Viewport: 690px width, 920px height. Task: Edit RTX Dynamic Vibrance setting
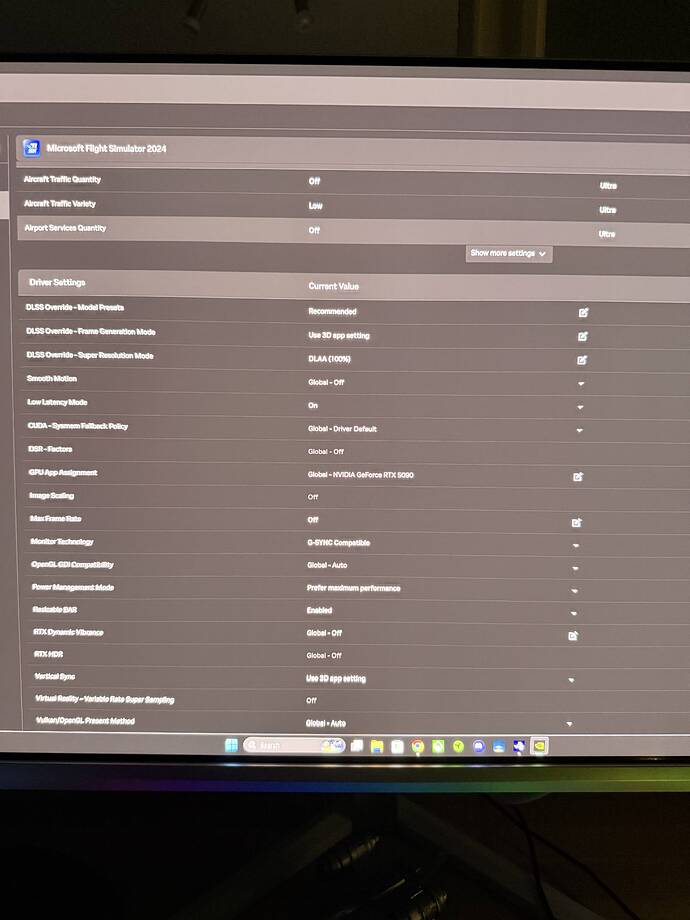tap(573, 635)
